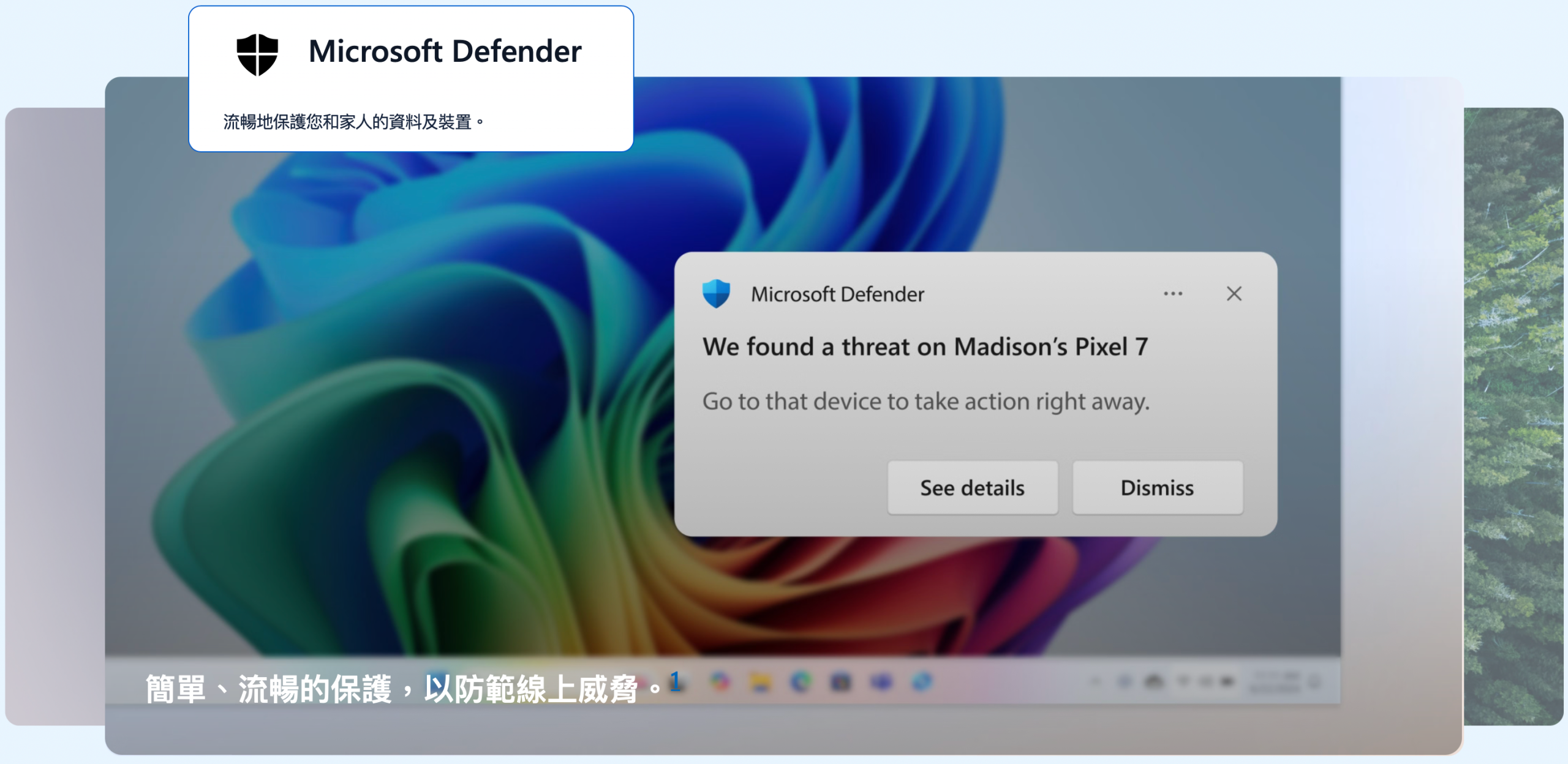
Task: Click the threat on Madison's Pixel 7 heading
Action: (925, 347)
